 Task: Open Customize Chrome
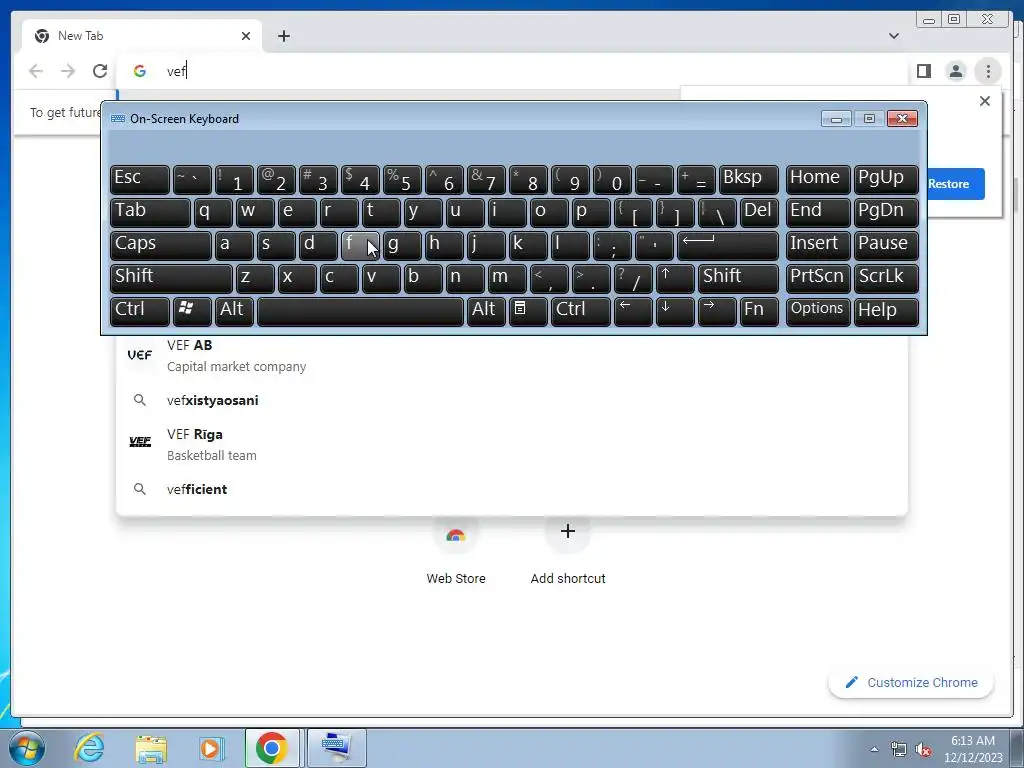tap(911, 682)
